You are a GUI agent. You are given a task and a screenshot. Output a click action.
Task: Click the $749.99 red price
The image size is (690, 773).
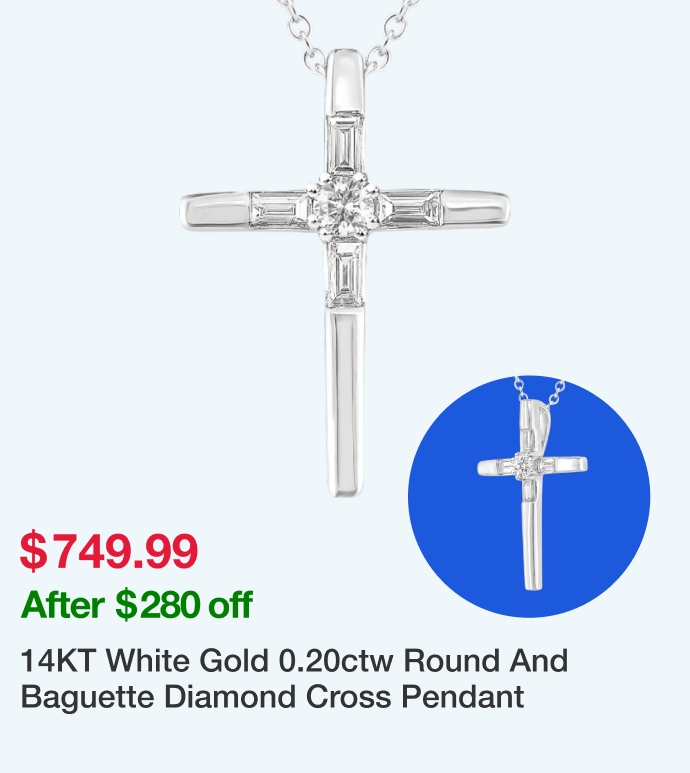point(109,551)
